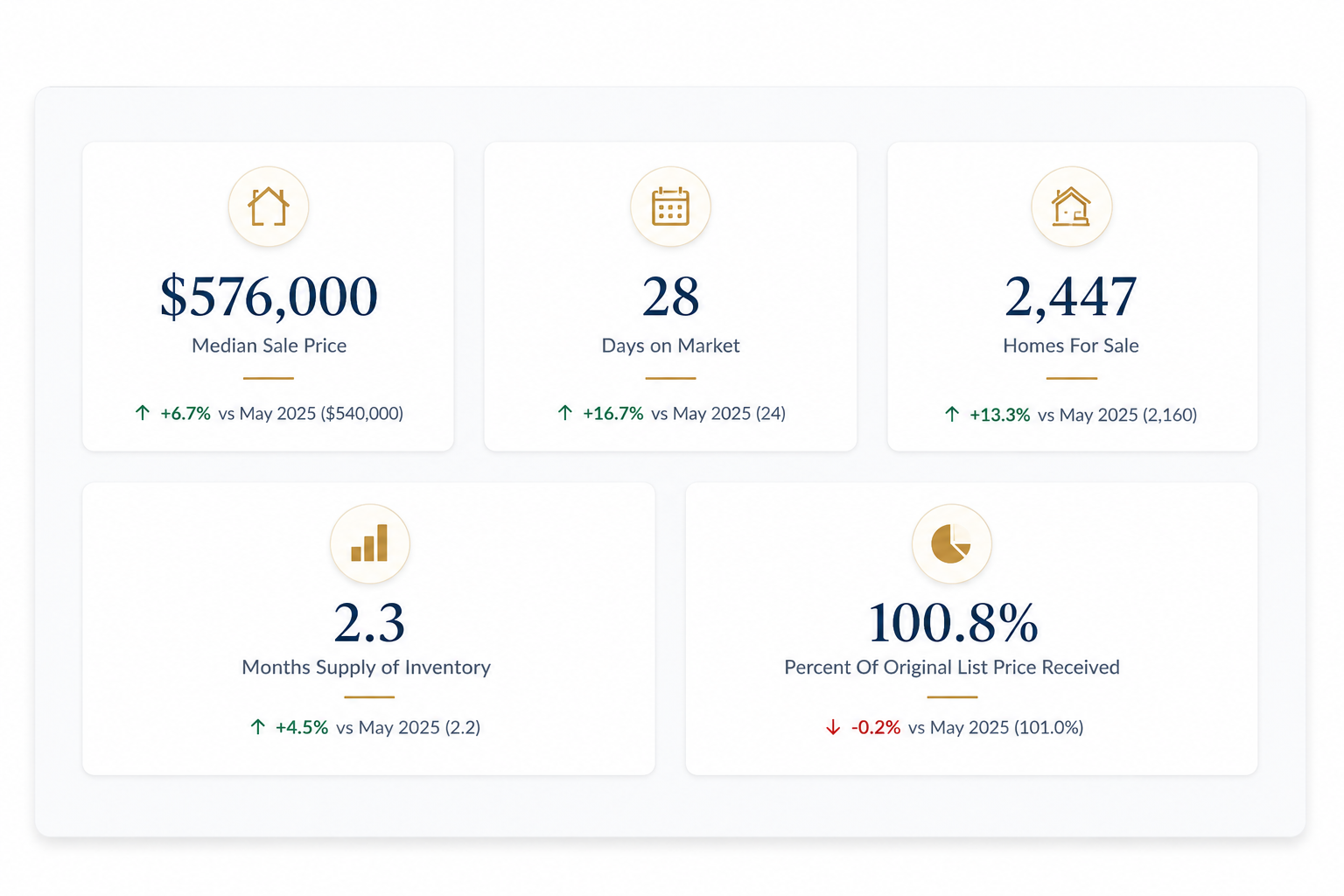
Task: Click the red down arrow beside -0.2%
Action: coord(833,727)
